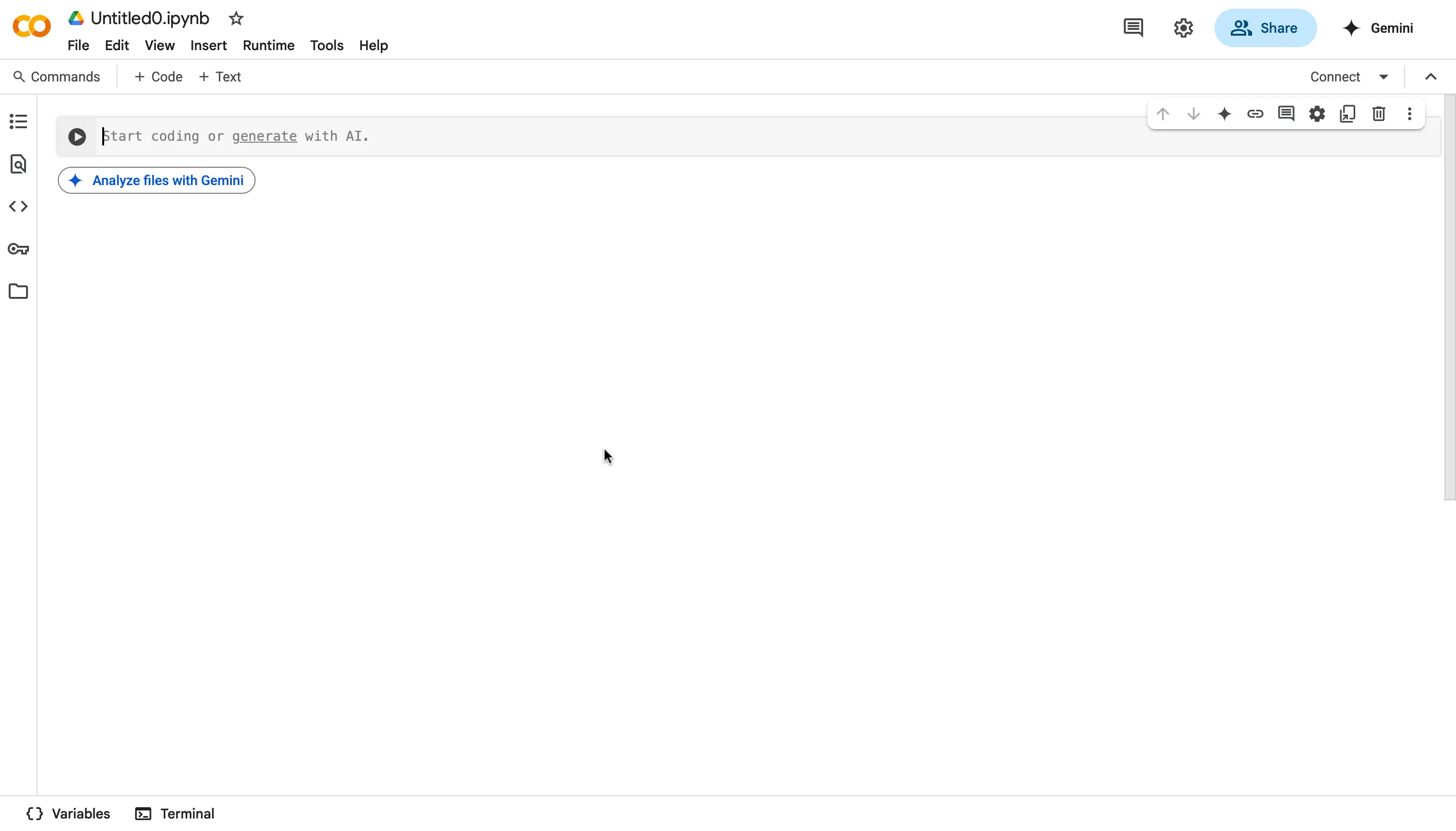Open more cell actions menu

coord(1409,114)
